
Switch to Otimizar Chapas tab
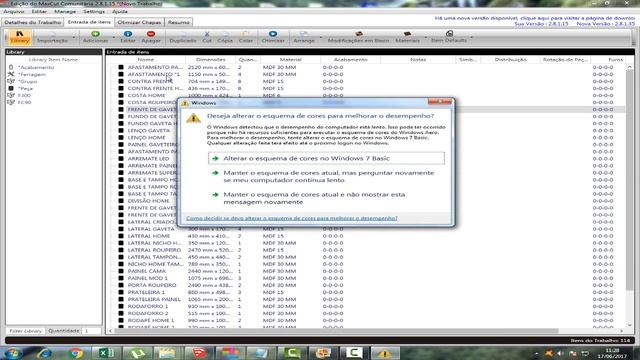(x=139, y=22)
